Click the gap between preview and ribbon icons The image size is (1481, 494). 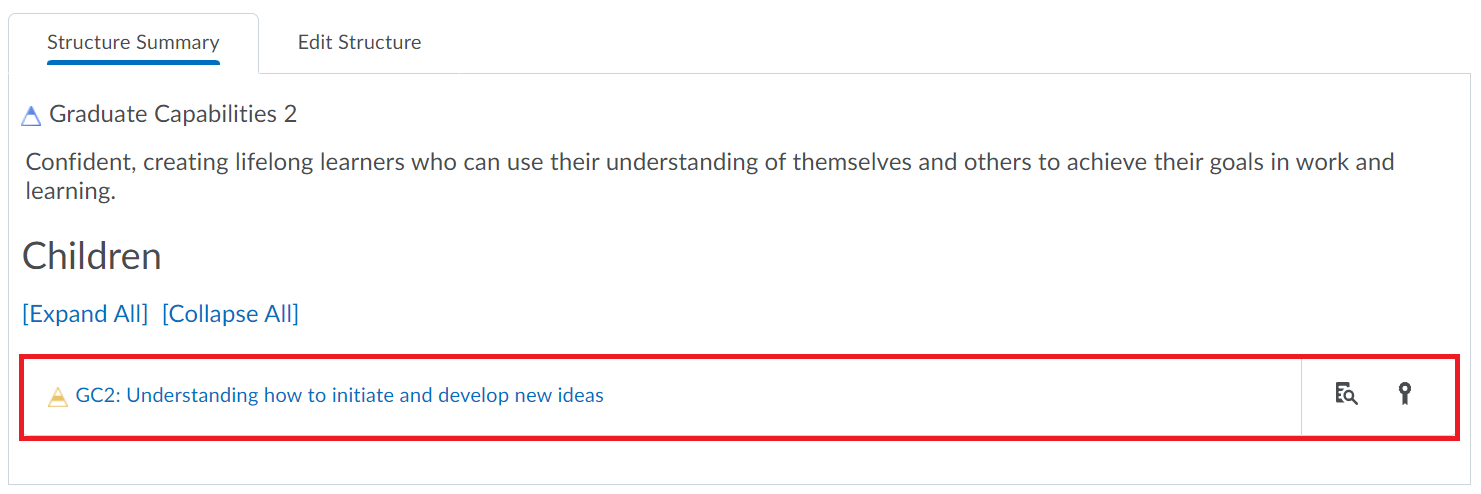[x=1378, y=394]
